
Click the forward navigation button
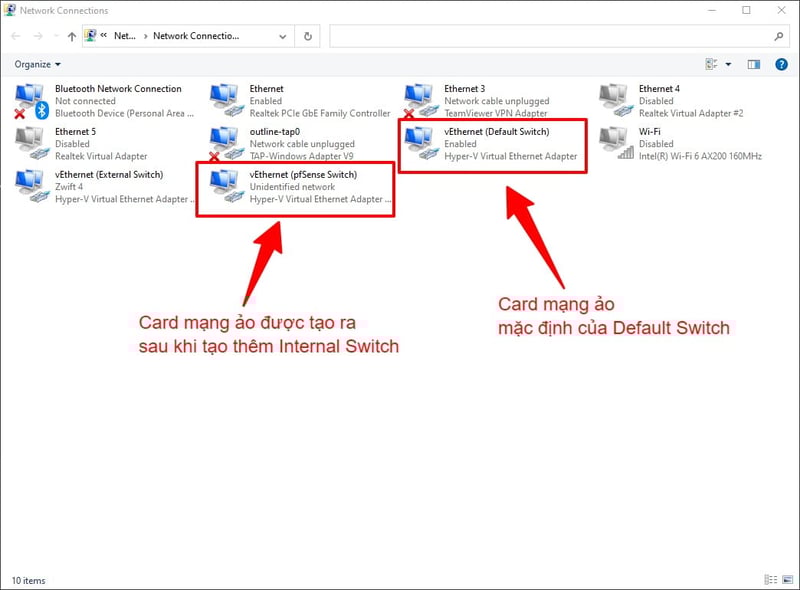coord(38,36)
